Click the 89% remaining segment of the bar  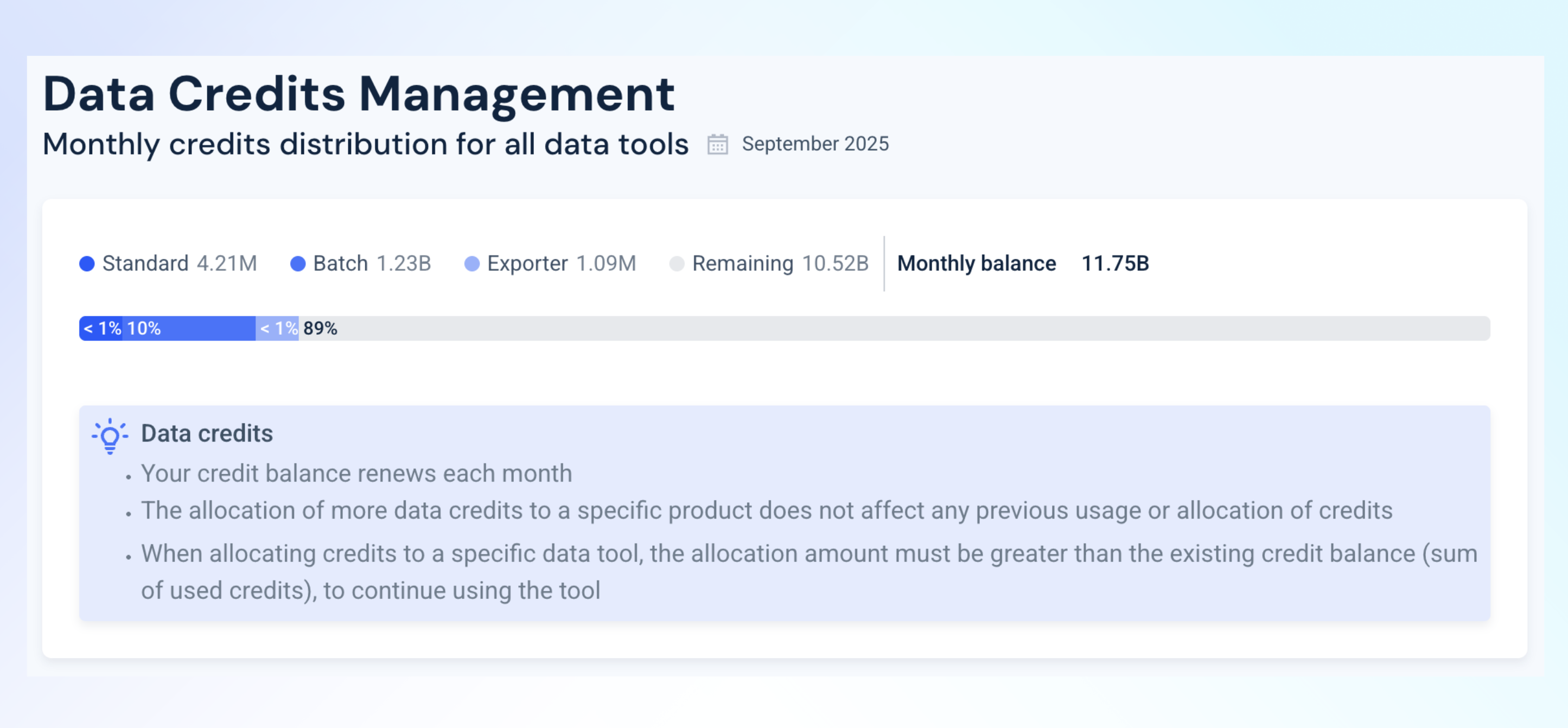pyautogui.click(x=892, y=329)
